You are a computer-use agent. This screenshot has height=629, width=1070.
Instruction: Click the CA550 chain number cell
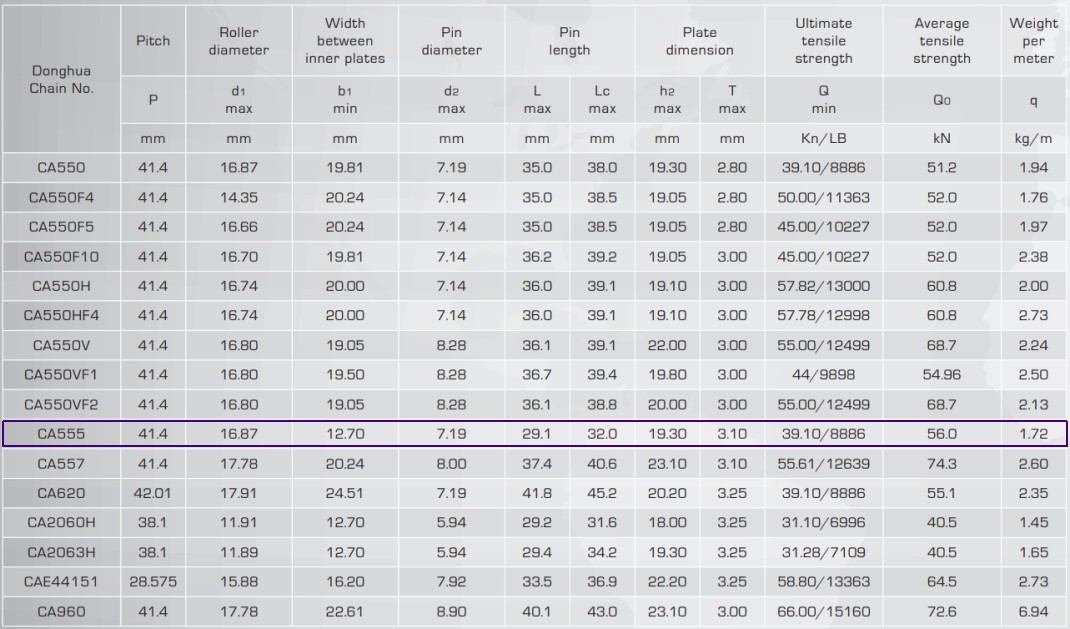point(61,168)
